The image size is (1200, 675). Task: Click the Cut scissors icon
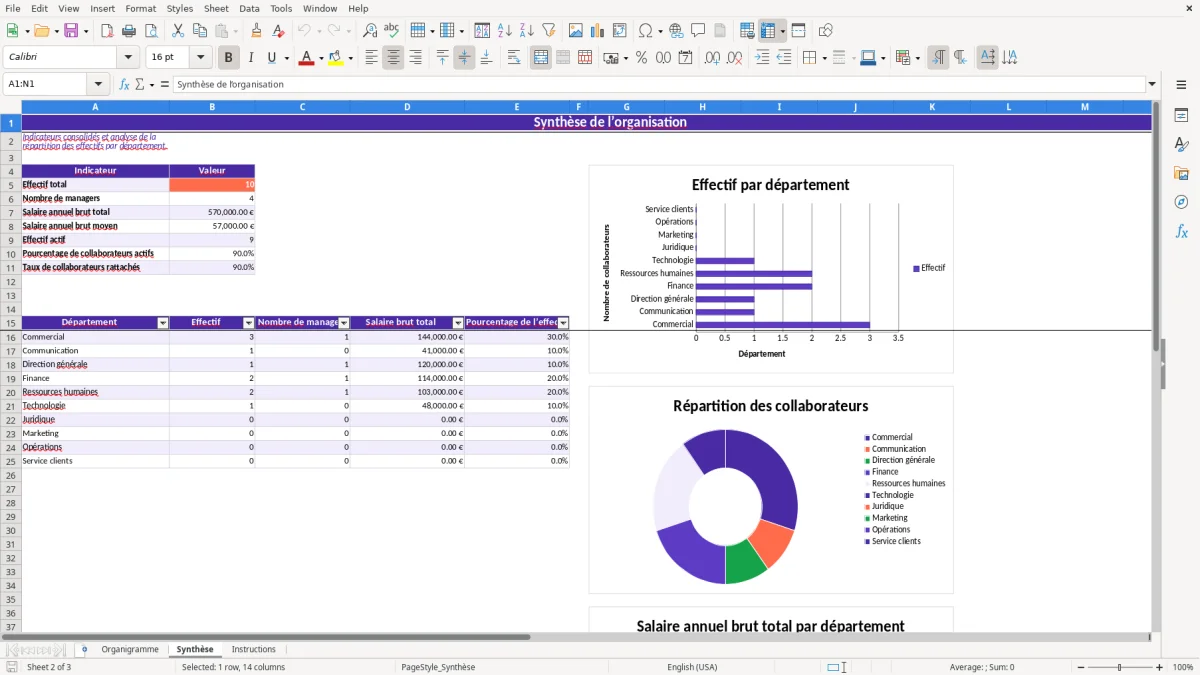click(x=178, y=31)
